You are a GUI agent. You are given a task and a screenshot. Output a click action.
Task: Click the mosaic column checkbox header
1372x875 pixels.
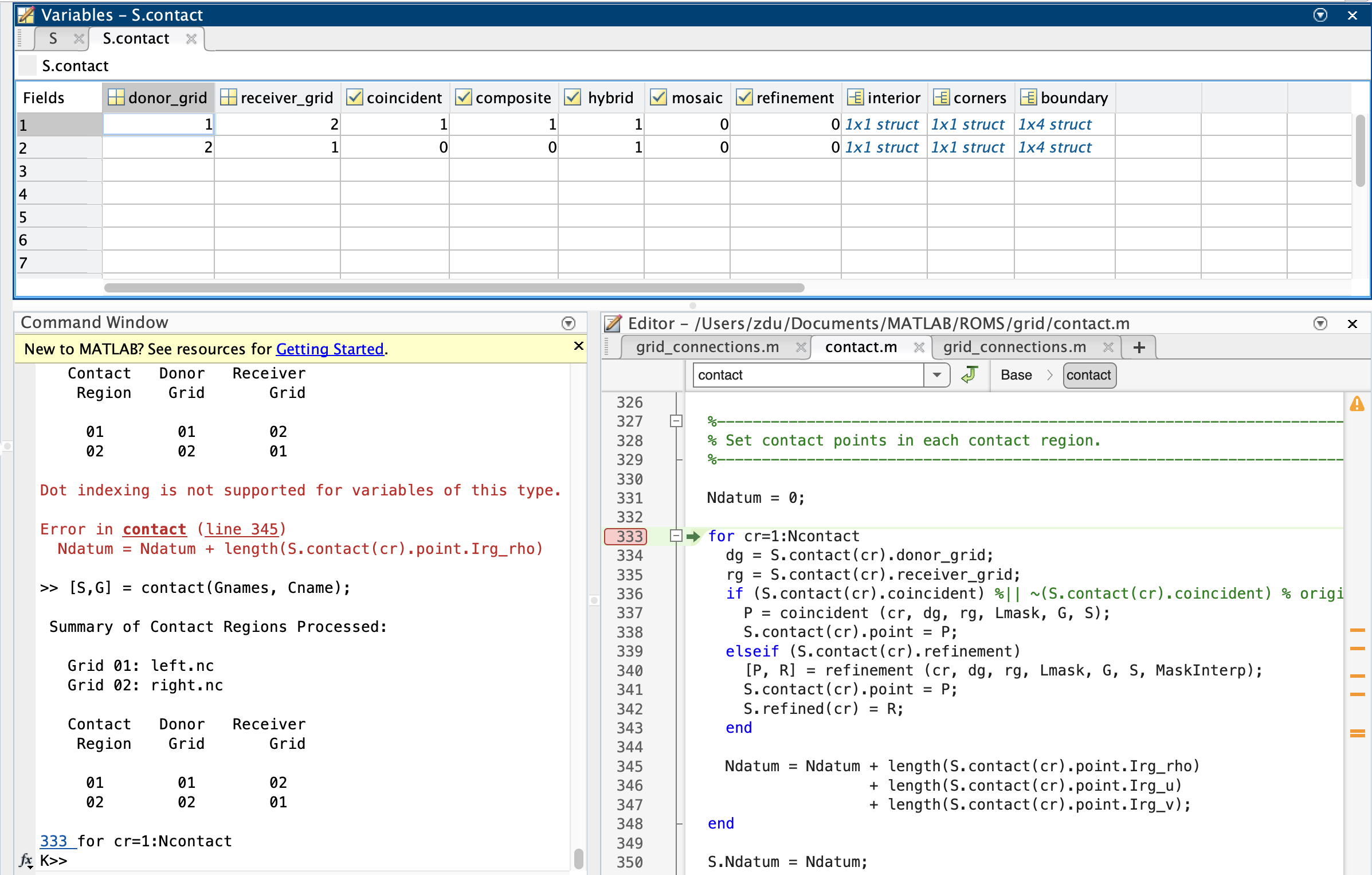[x=658, y=97]
